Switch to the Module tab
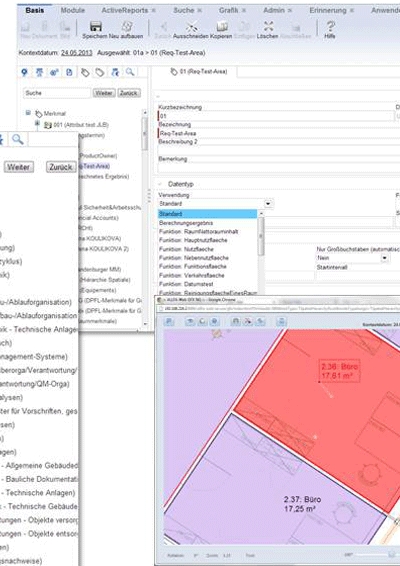 [73, 10]
